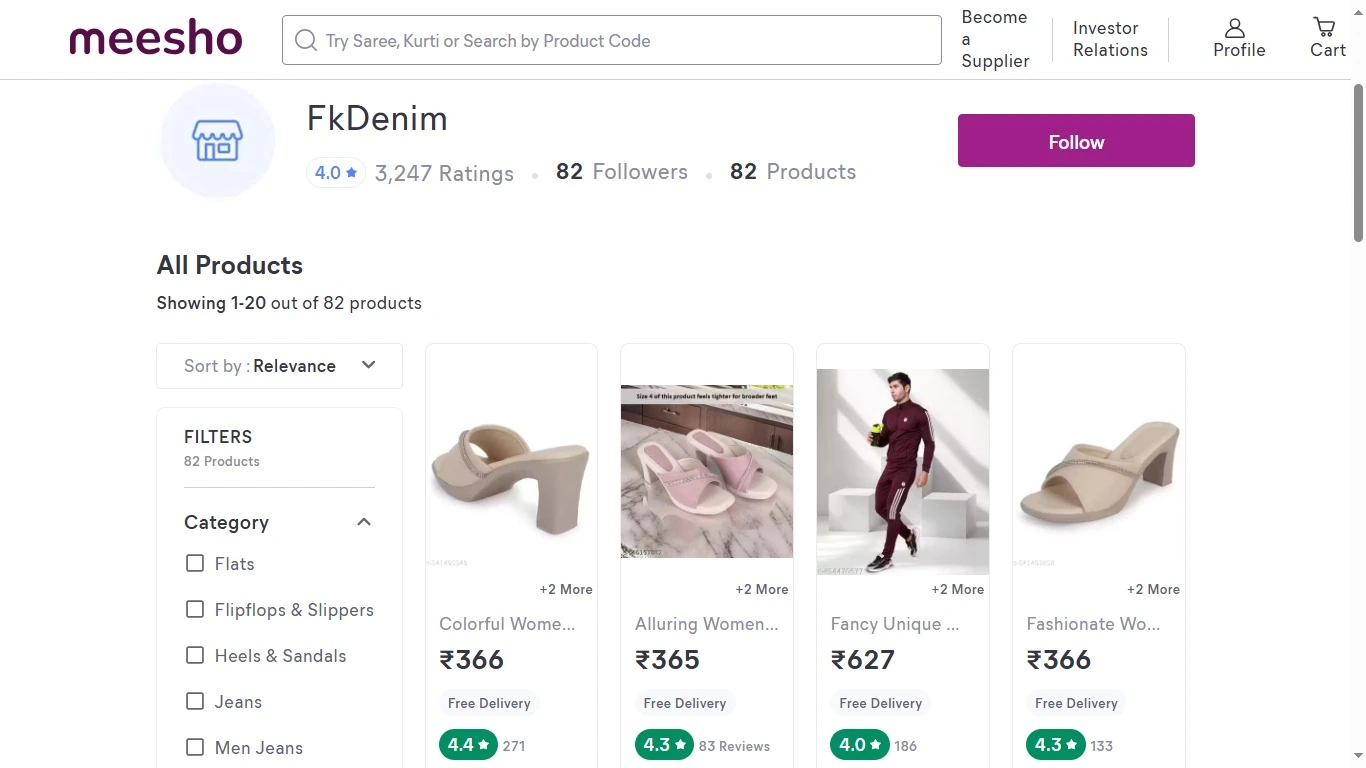Click the page vertical scrollbar

[1358, 163]
